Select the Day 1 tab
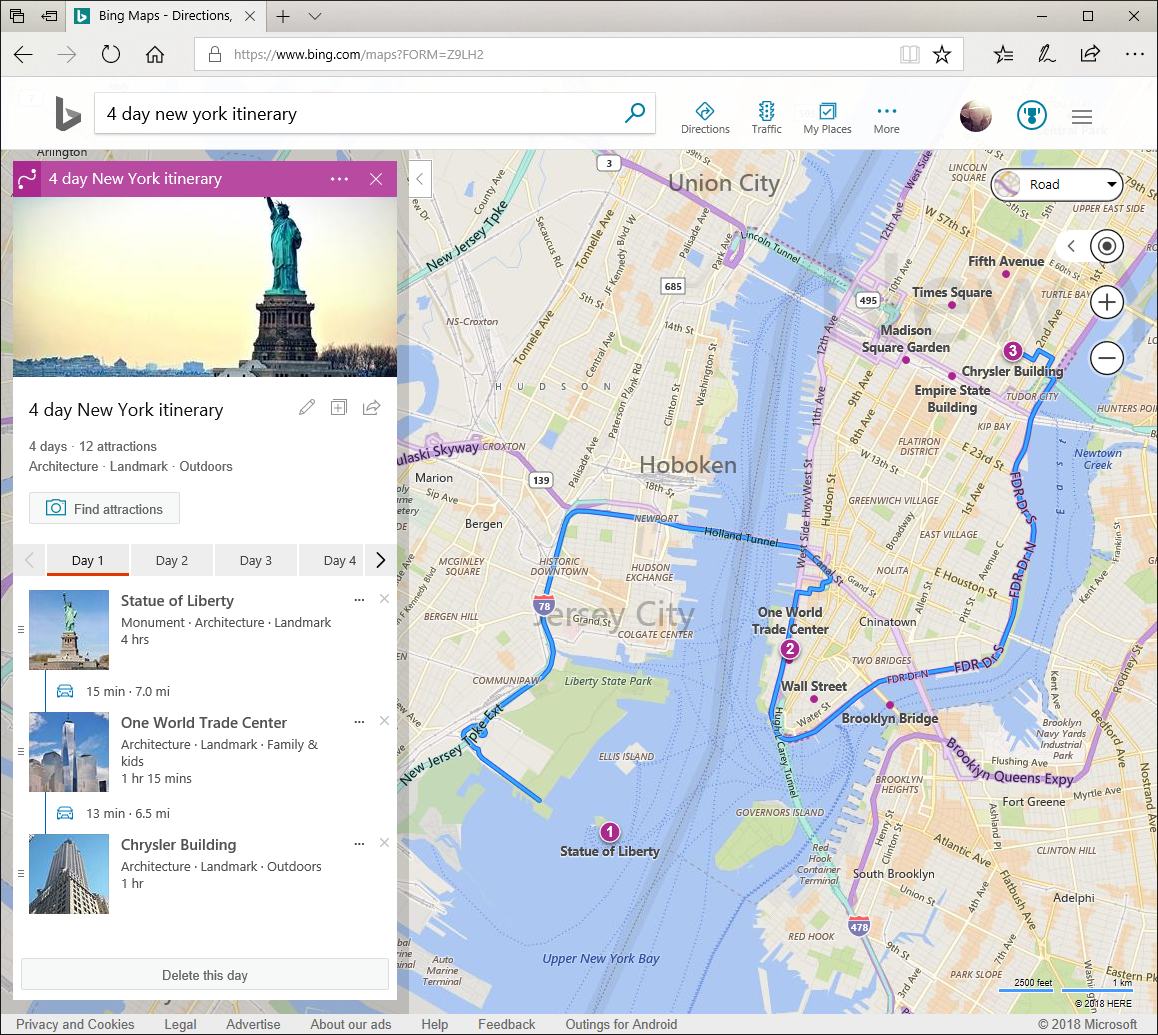The width and height of the screenshot is (1158, 1035). click(x=88, y=560)
